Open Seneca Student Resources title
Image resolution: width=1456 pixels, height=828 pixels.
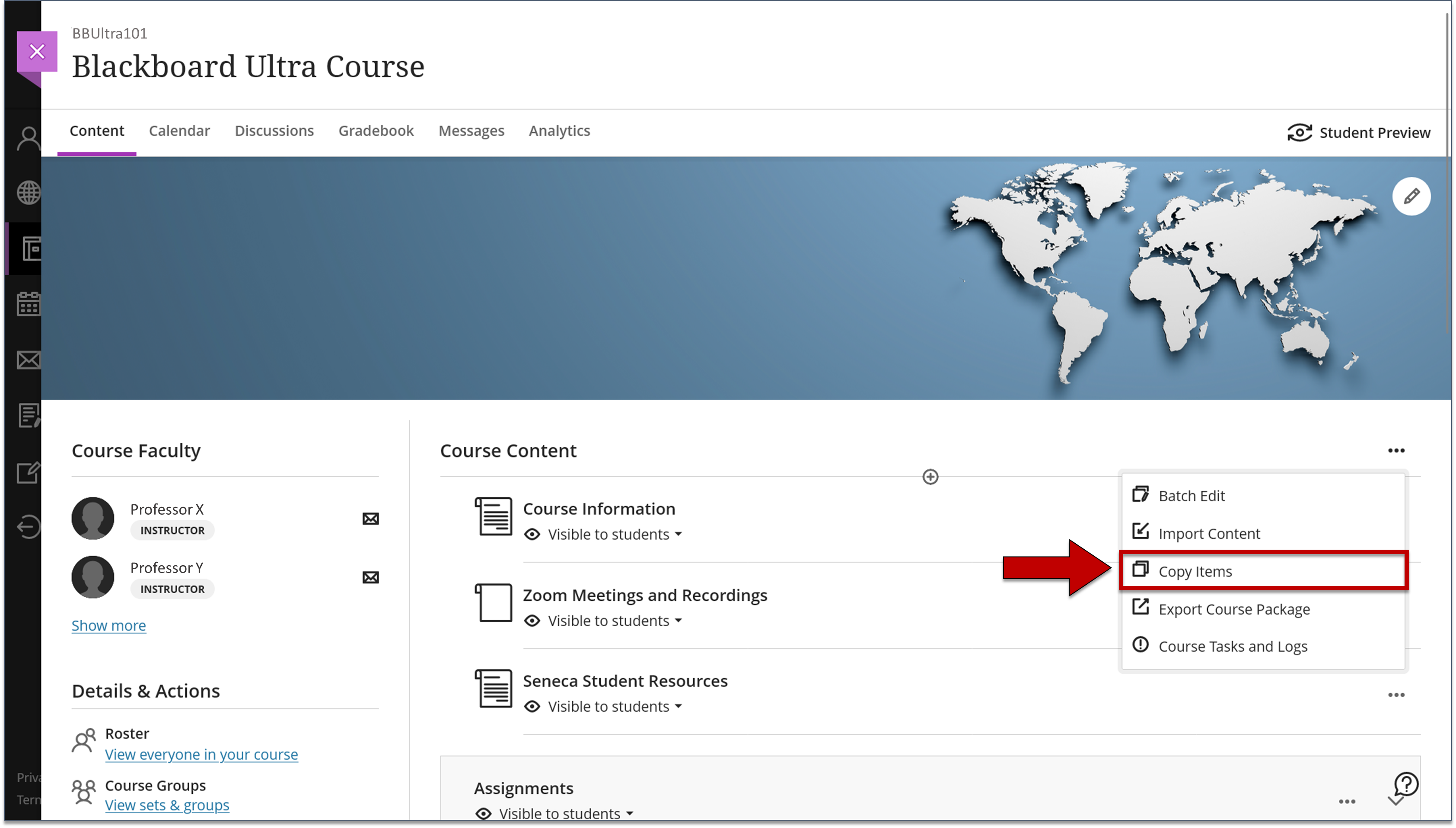click(x=625, y=681)
